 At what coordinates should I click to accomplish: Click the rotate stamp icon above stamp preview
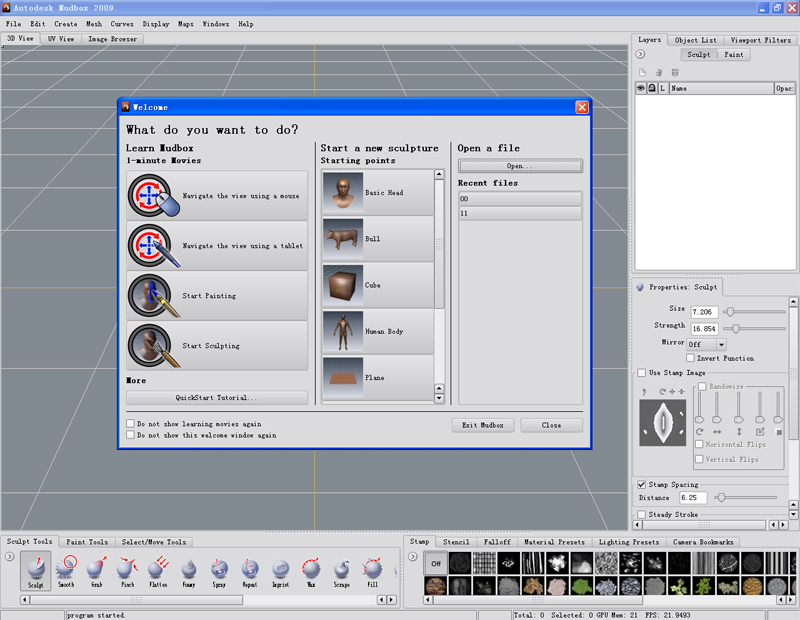click(662, 391)
